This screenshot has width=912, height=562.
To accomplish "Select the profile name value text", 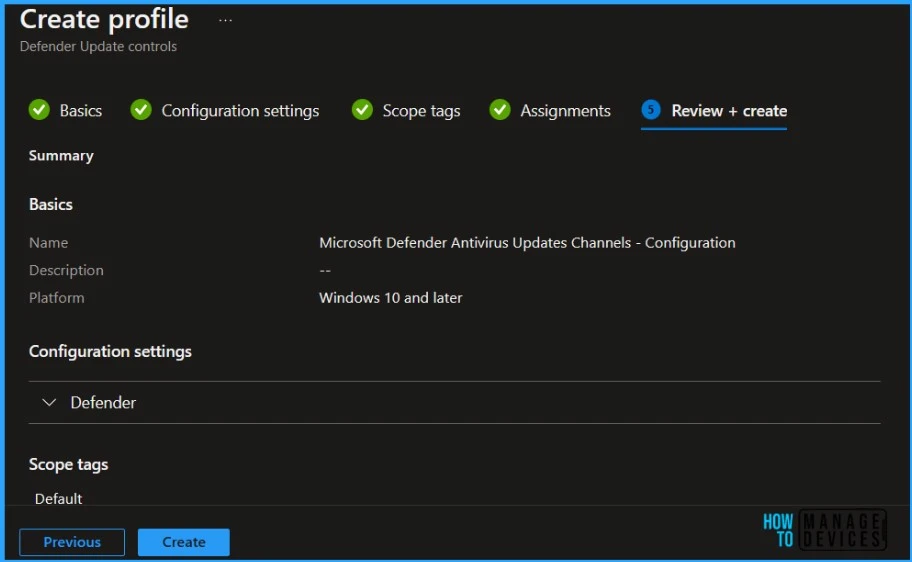I will [527, 243].
